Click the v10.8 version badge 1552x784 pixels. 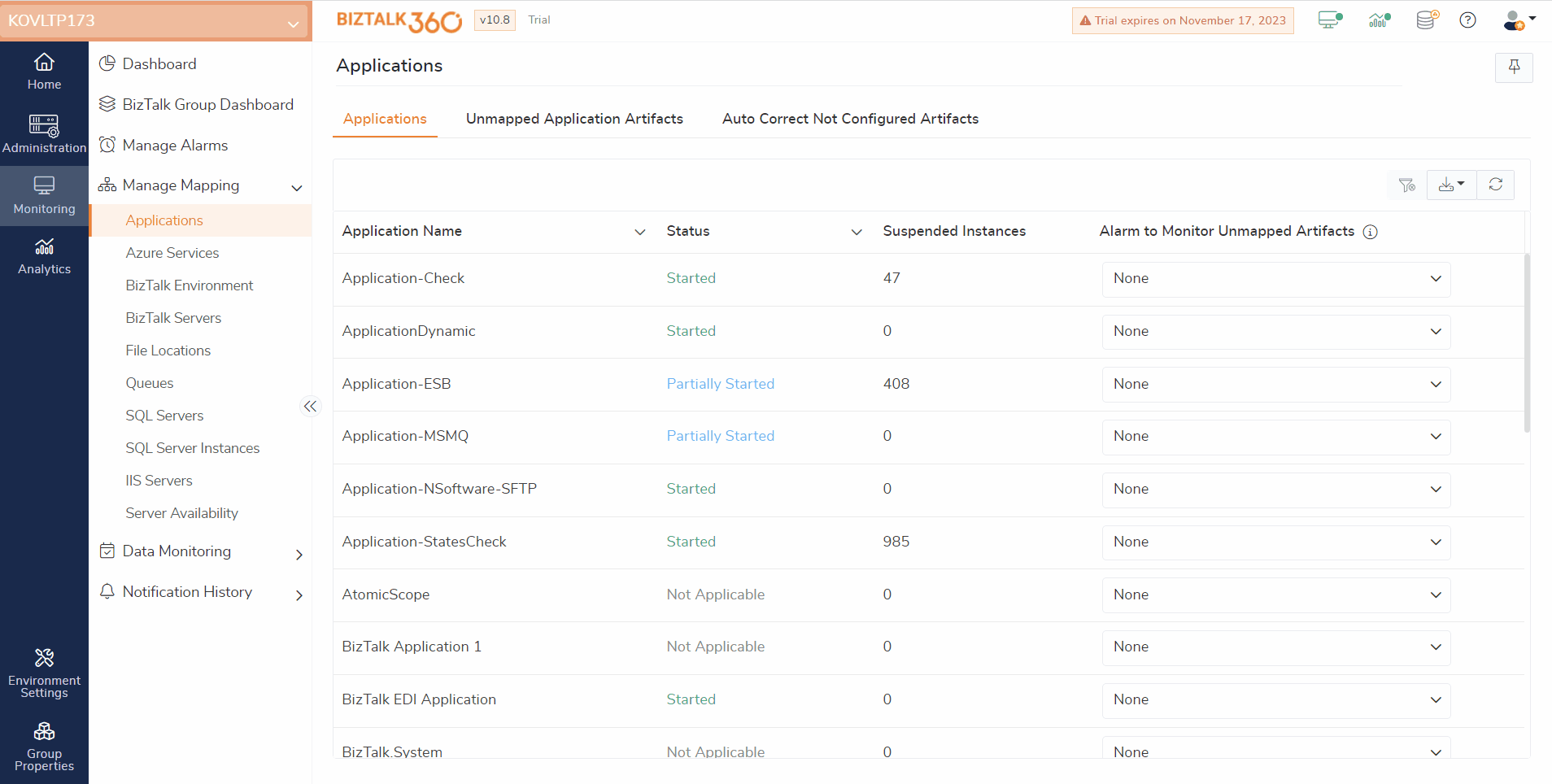495,20
